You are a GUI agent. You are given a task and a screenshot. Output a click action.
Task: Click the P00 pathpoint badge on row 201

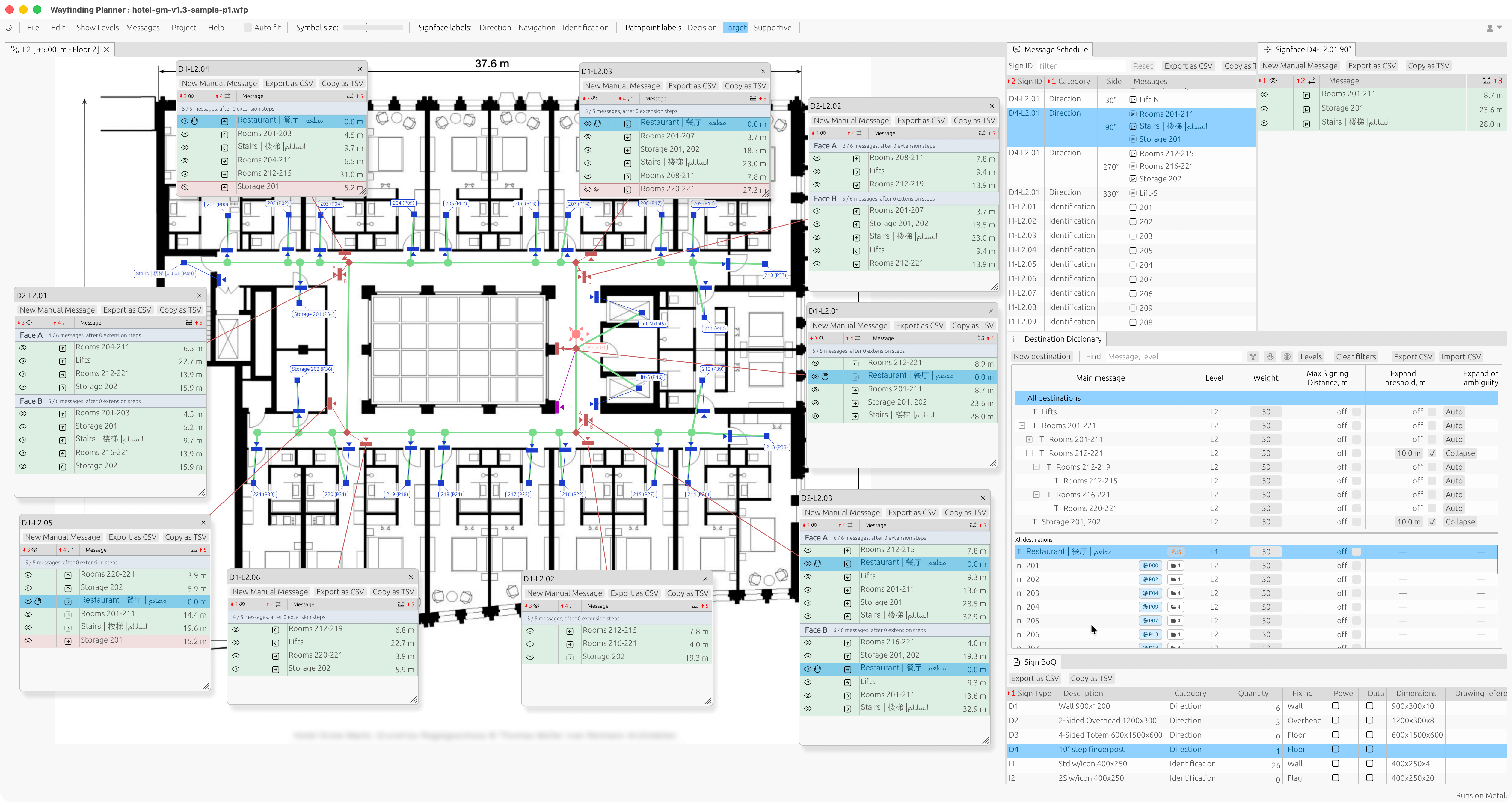tap(1150, 566)
